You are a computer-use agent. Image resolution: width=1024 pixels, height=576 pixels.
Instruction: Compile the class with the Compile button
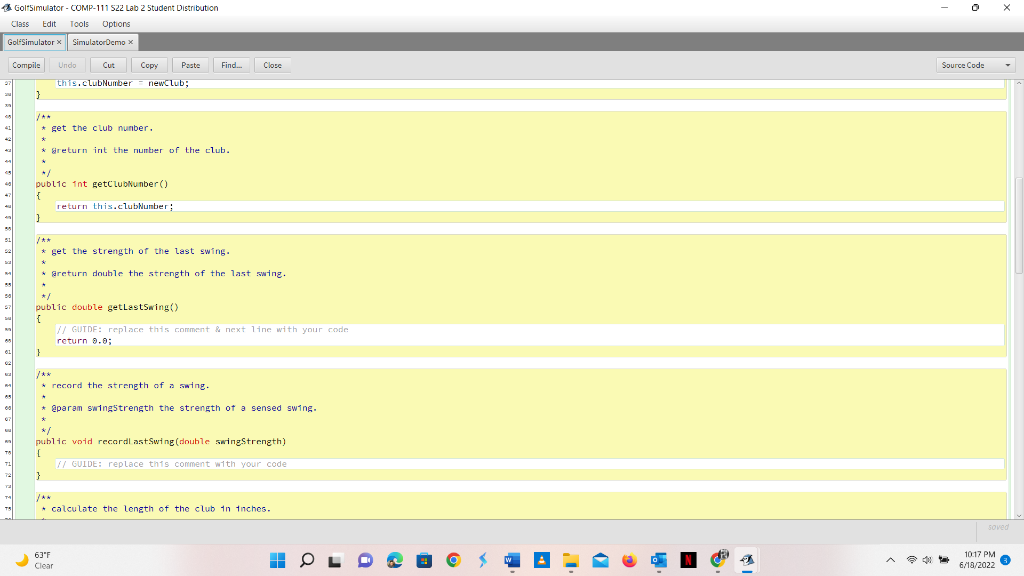(26, 65)
